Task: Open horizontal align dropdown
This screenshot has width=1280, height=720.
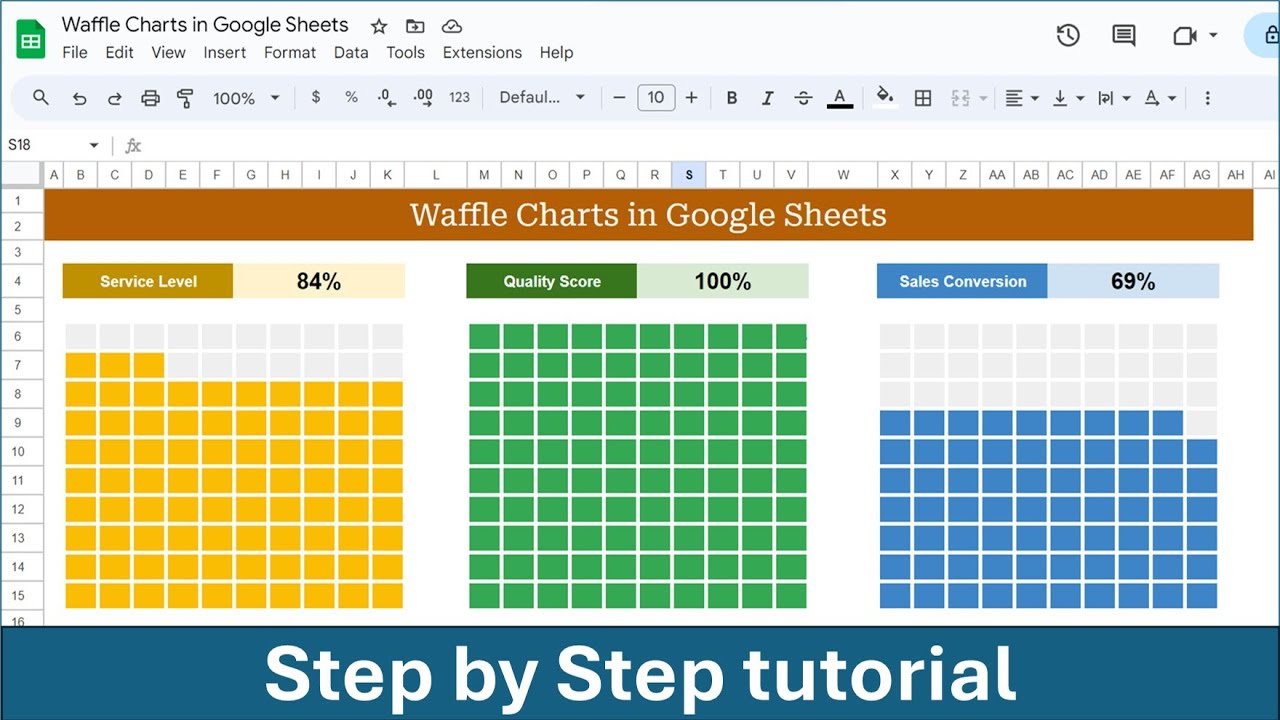Action: [1021, 98]
